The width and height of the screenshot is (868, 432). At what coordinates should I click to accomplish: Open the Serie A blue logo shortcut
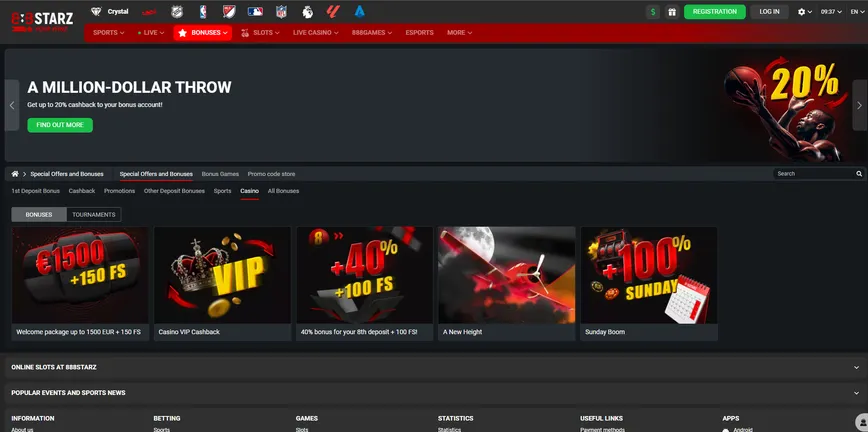pyautogui.click(x=360, y=12)
